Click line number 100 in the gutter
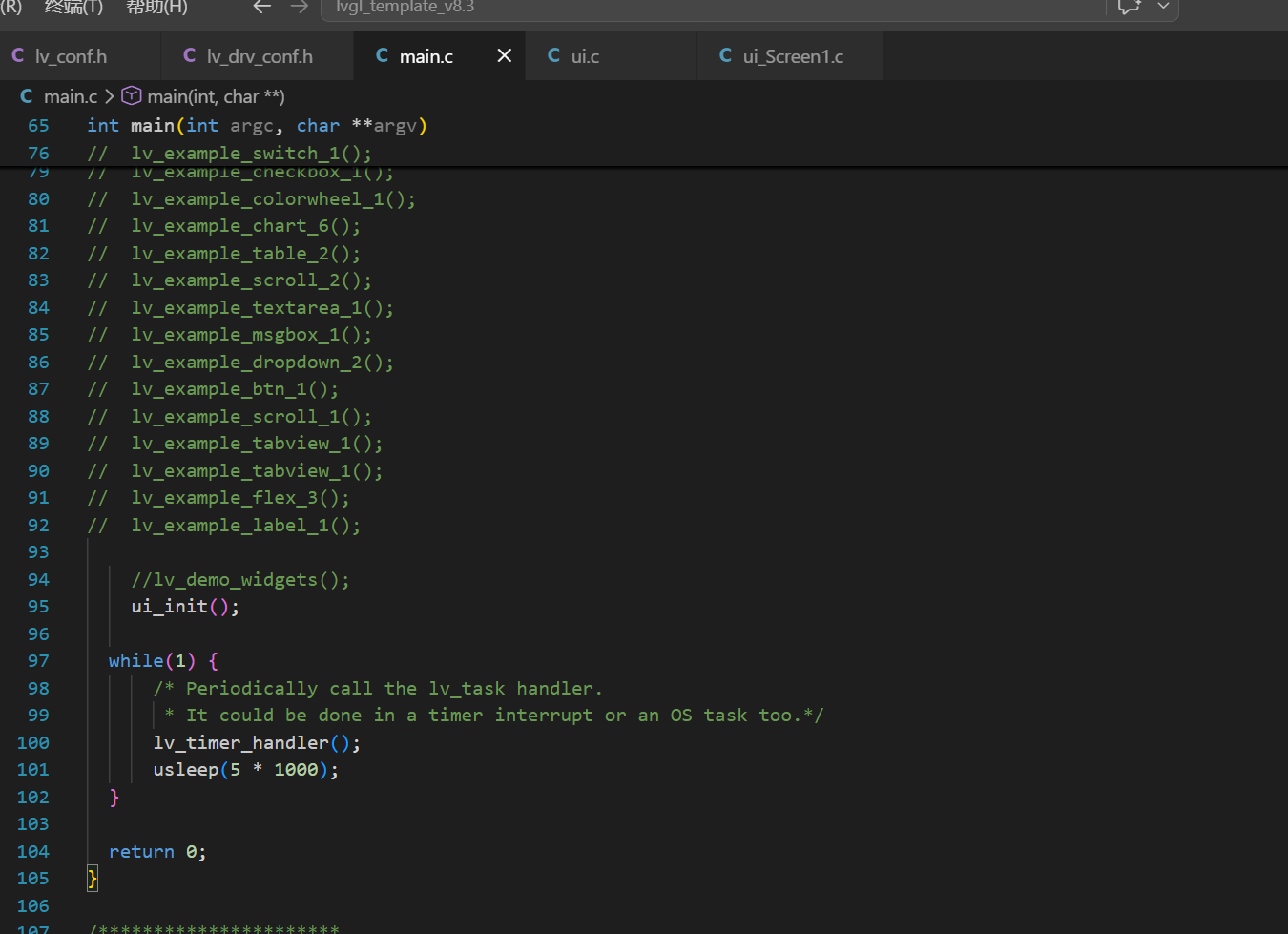 33,743
